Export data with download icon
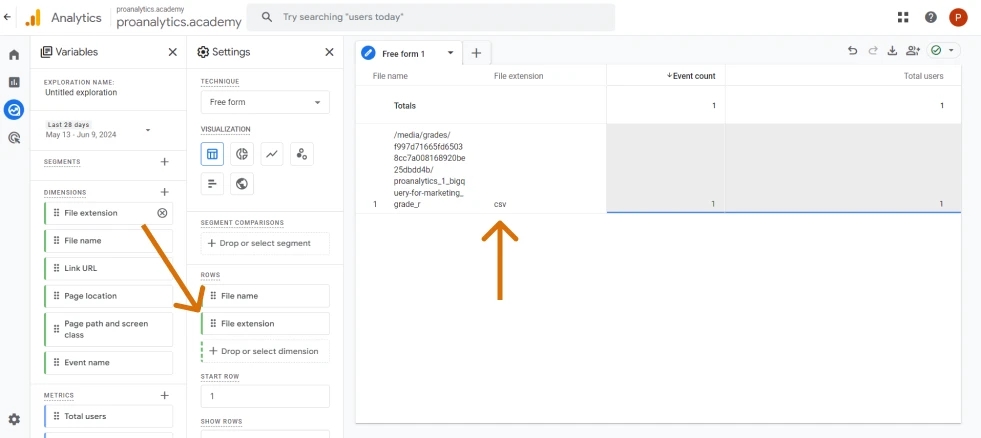981x438 pixels. (892, 51)
